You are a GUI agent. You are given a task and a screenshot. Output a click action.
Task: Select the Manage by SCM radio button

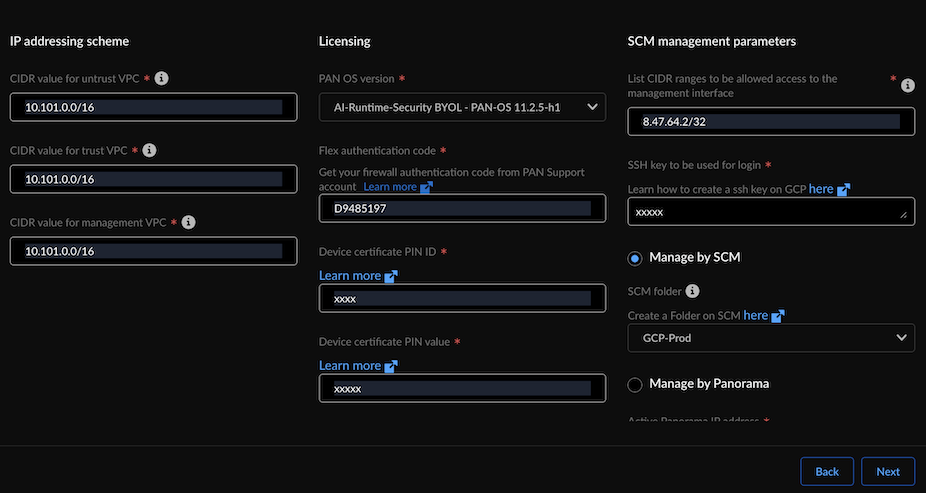635,258
